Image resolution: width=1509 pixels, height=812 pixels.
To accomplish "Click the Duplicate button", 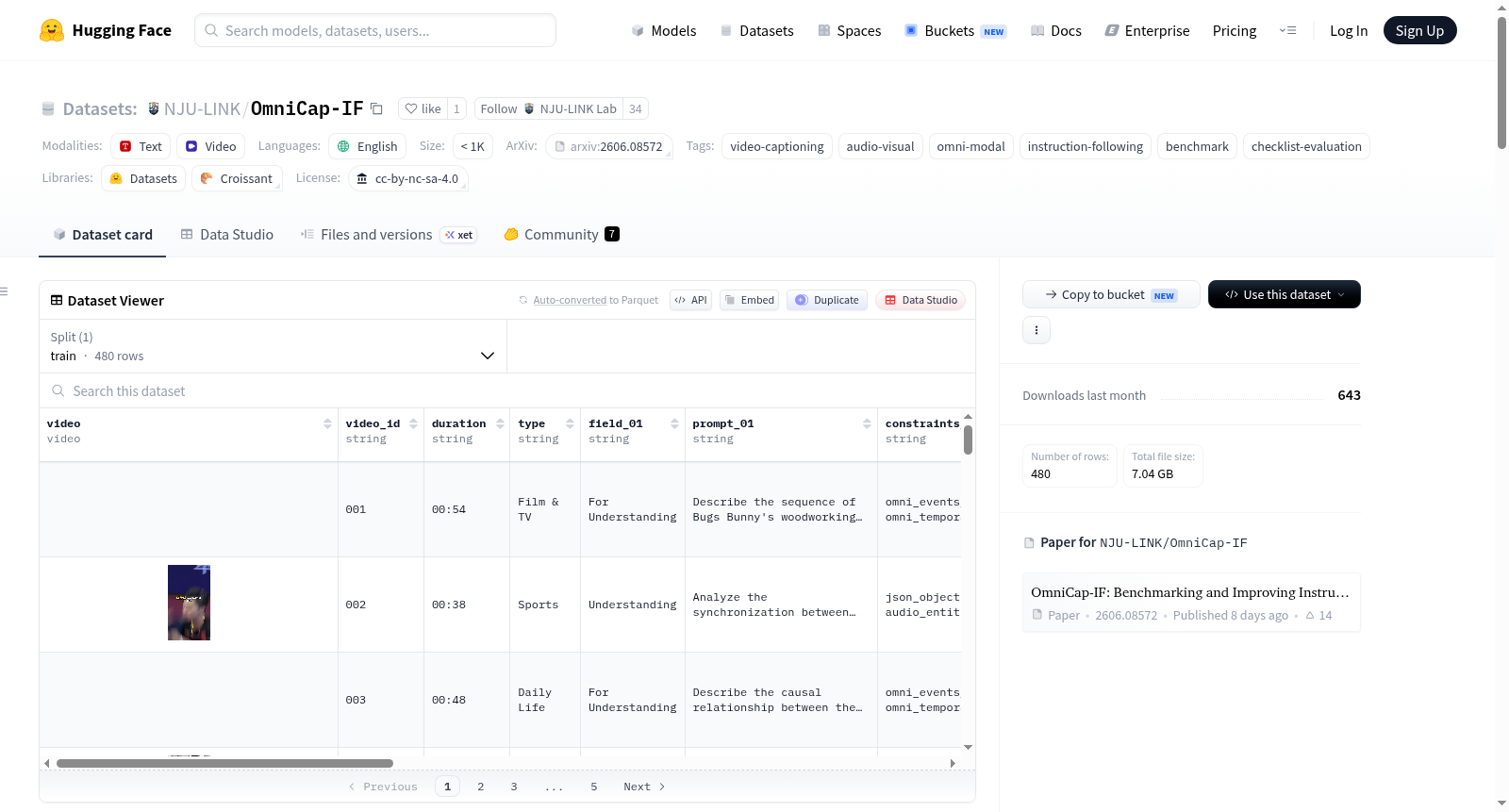I will [x=827, y=300].
